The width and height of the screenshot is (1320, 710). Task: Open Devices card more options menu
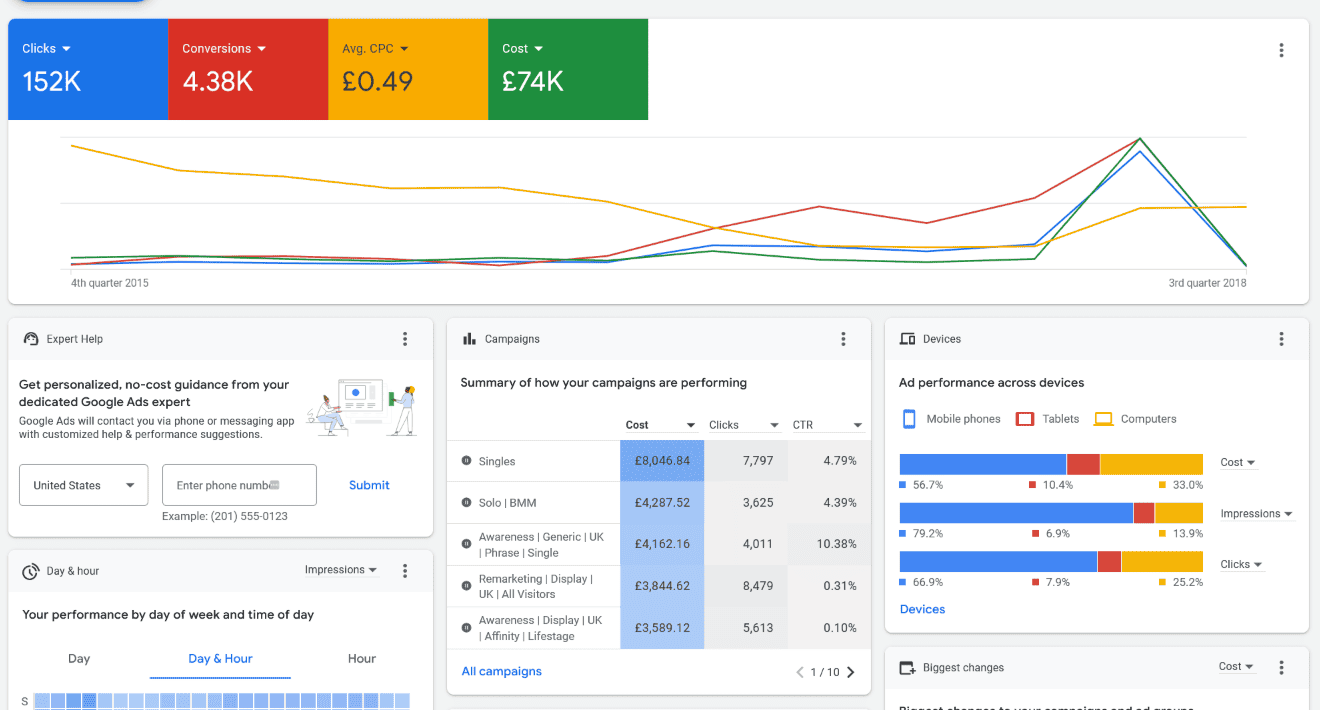tap(1281, 339)
